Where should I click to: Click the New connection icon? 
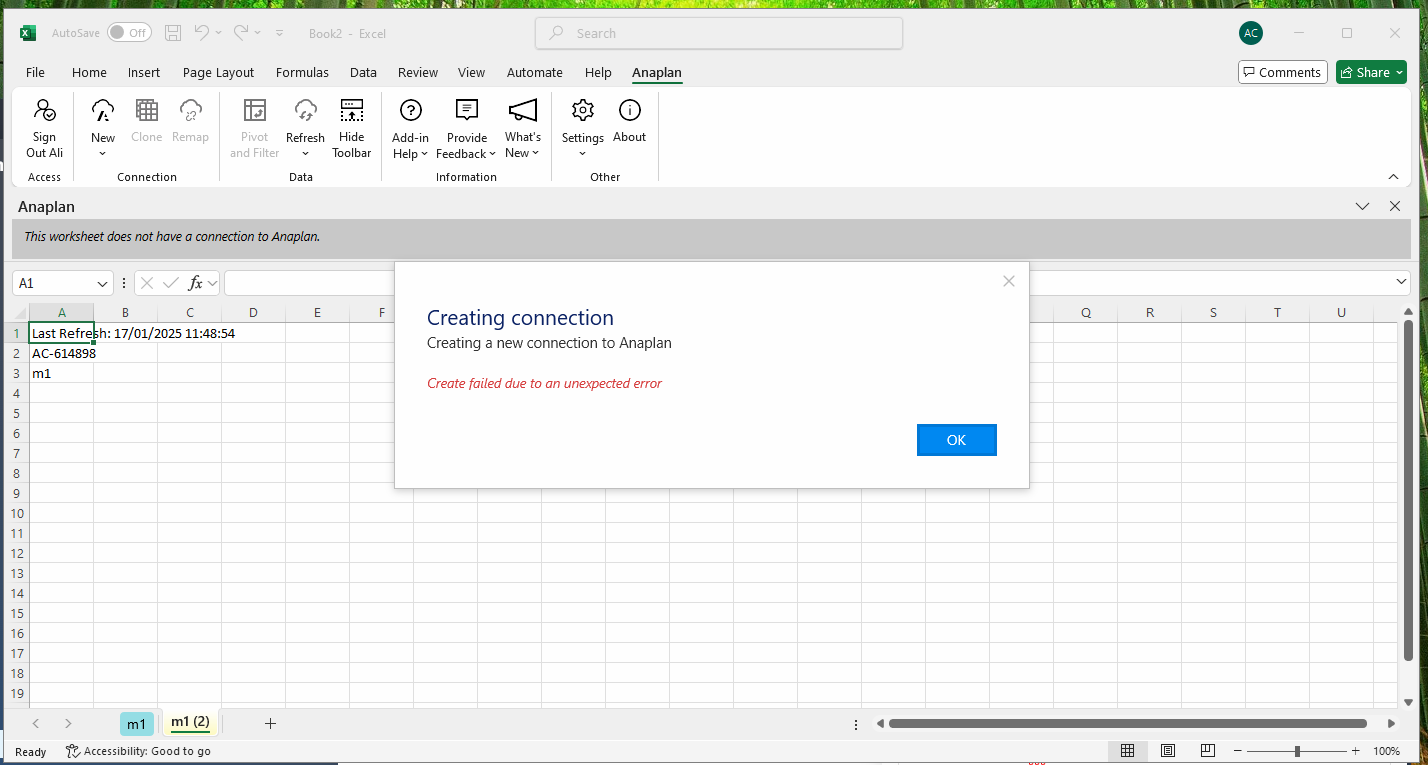click(x=103, y=111)
